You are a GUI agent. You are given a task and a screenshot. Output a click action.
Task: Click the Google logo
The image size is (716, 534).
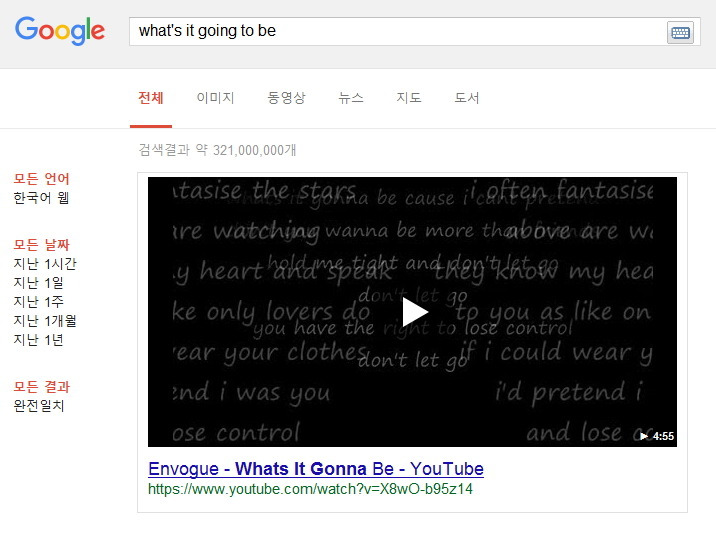pyautogui.click(x=60, y=31)
